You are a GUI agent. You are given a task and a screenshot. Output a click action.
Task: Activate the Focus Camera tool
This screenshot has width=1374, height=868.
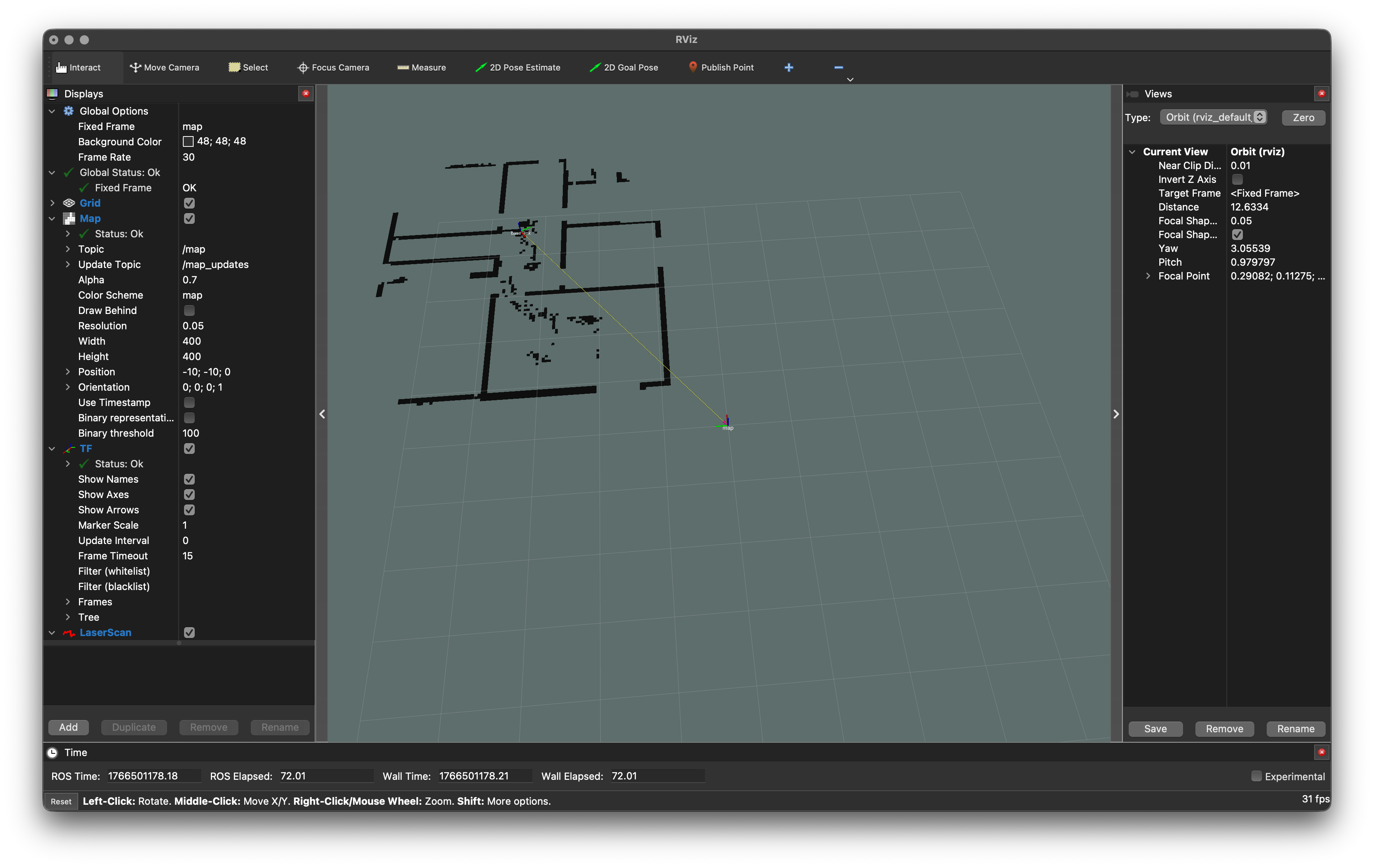333,67
